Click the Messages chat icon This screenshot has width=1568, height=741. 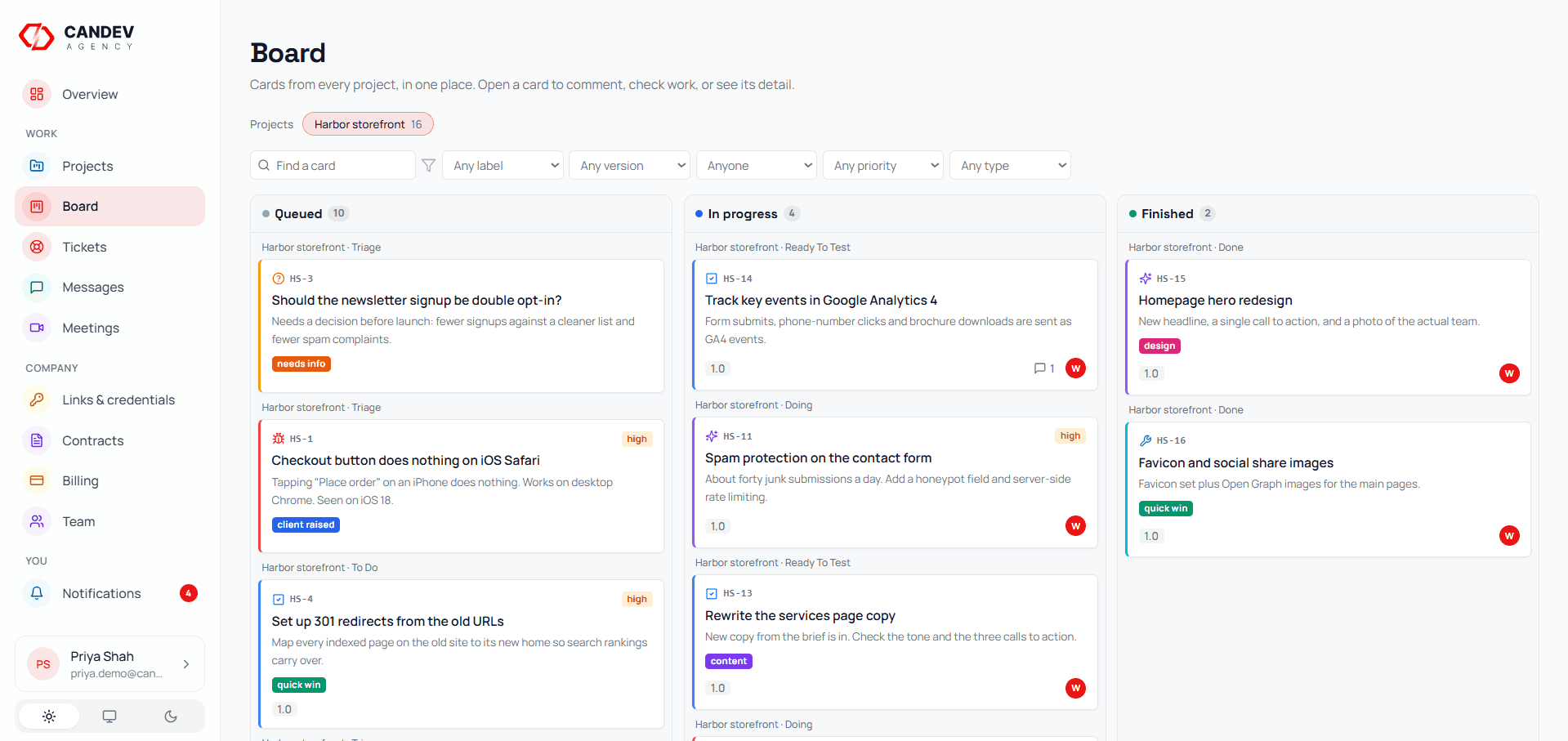37,288
